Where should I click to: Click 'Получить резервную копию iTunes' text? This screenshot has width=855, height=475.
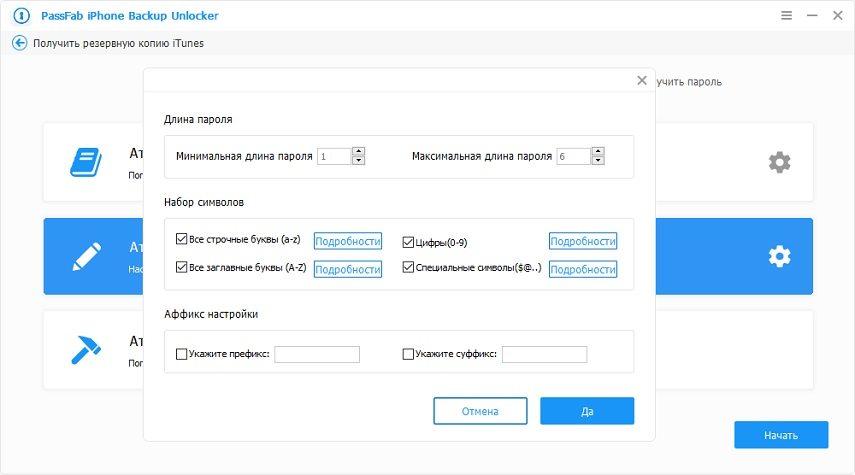pyautogui.click(x=118, y=43)
